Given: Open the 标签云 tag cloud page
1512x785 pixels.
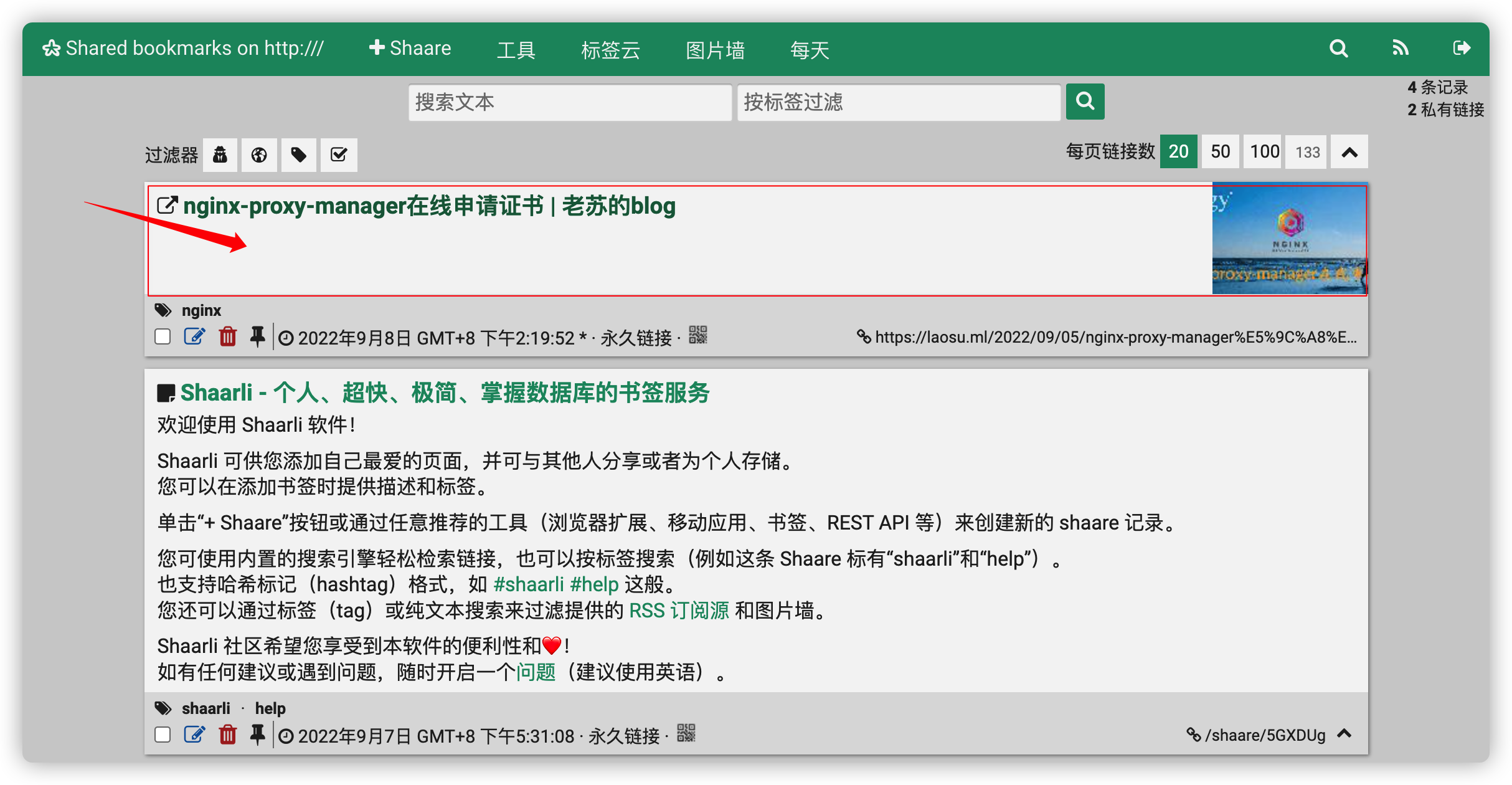Looking at the screenshot, I should 610,50.
